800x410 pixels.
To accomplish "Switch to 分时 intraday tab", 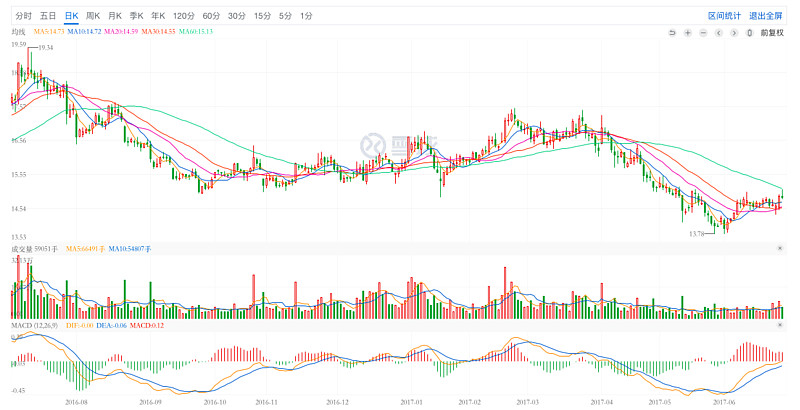I will (22, 16).
